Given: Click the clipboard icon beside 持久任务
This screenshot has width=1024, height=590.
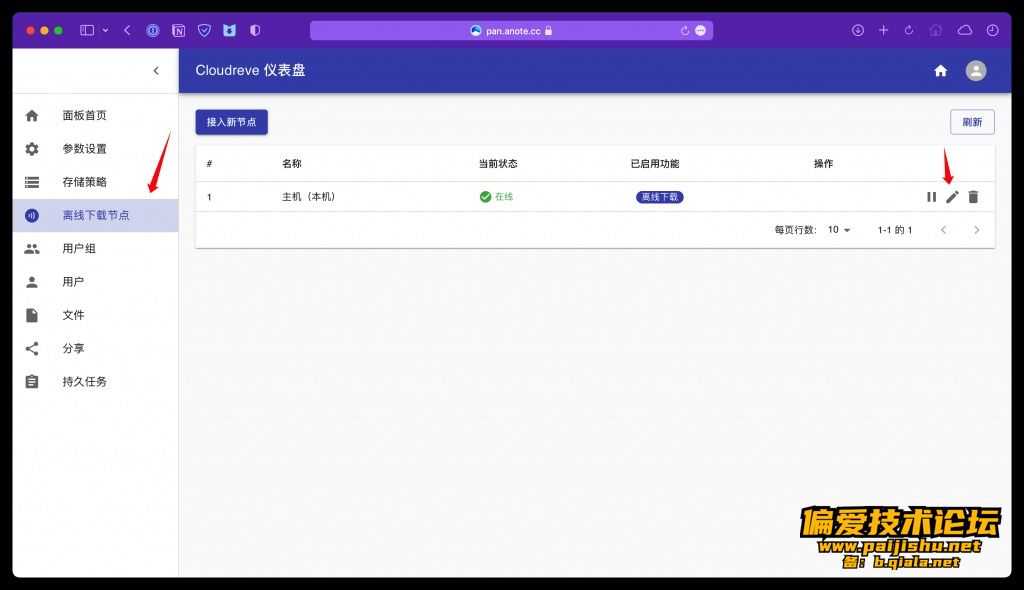Looking at the screenshot, I should coord(32,382).
